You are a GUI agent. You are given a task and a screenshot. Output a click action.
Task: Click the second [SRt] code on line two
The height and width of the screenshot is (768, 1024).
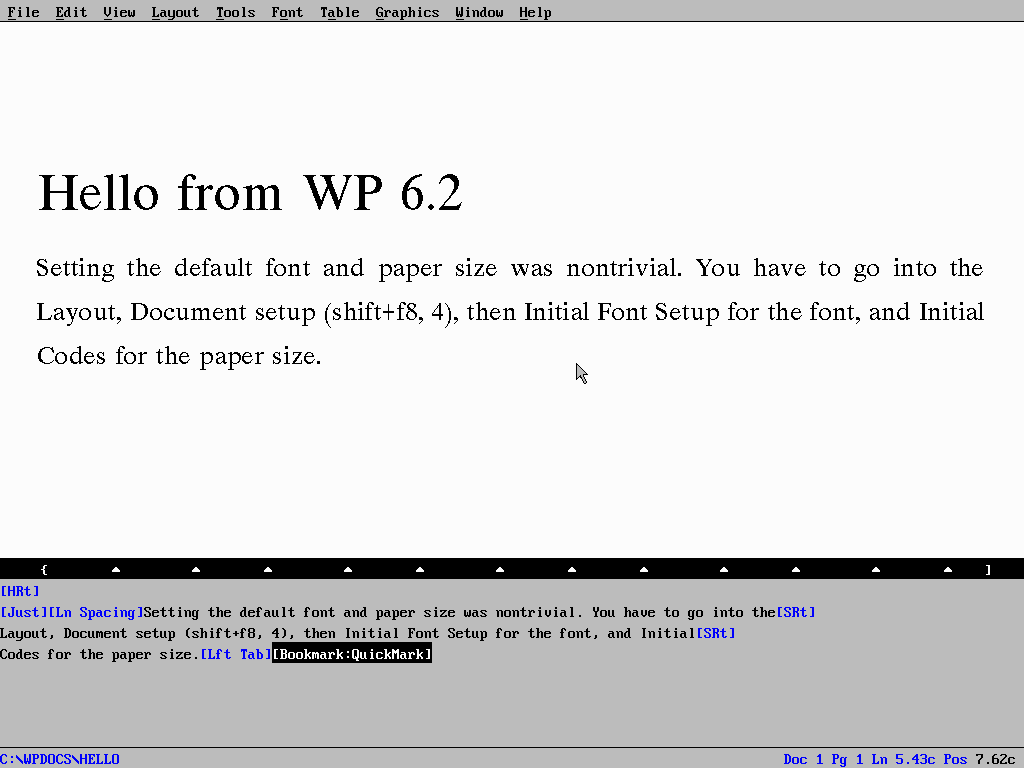click(716, 633)
